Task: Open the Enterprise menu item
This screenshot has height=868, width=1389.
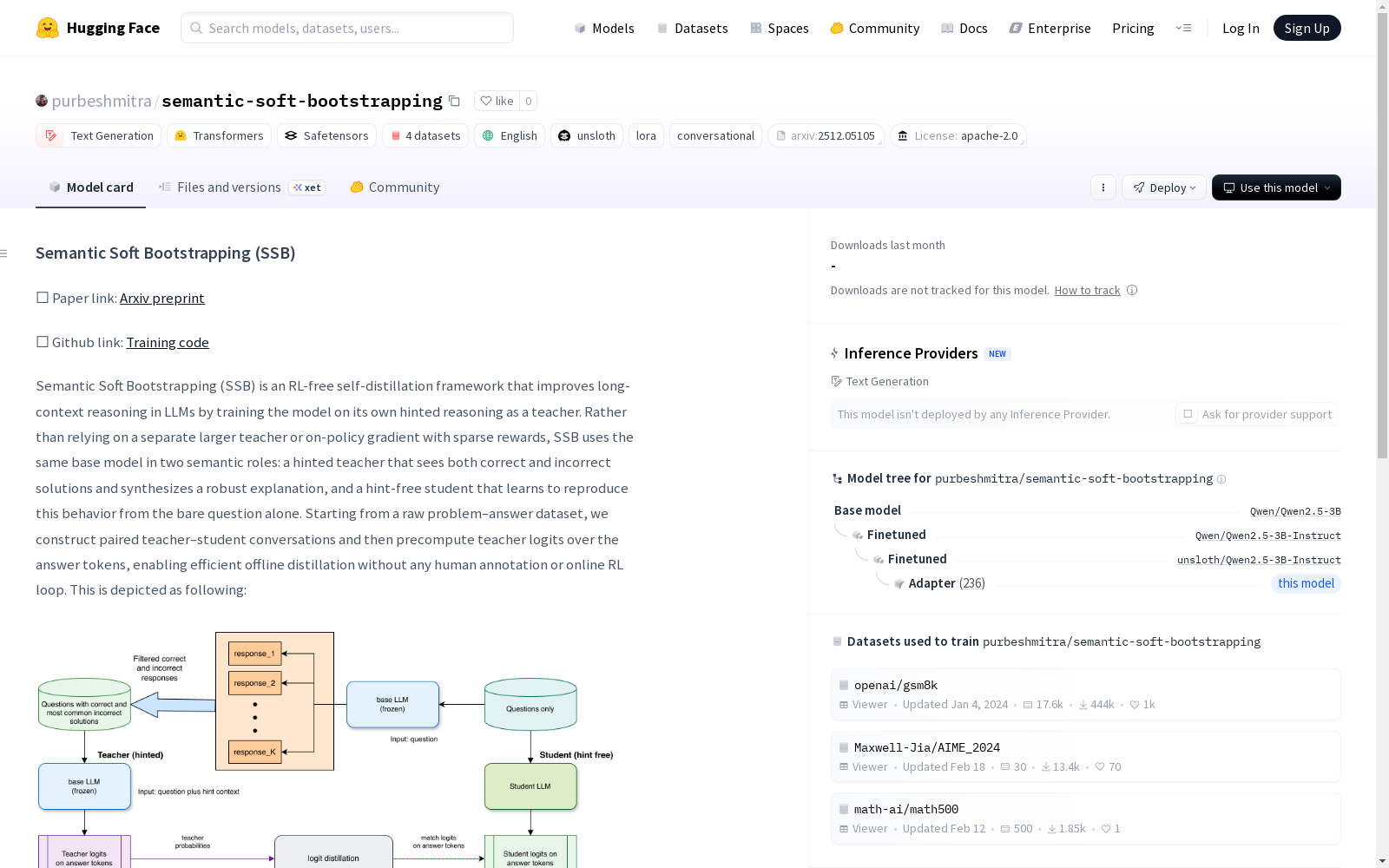Action: 1050,28
